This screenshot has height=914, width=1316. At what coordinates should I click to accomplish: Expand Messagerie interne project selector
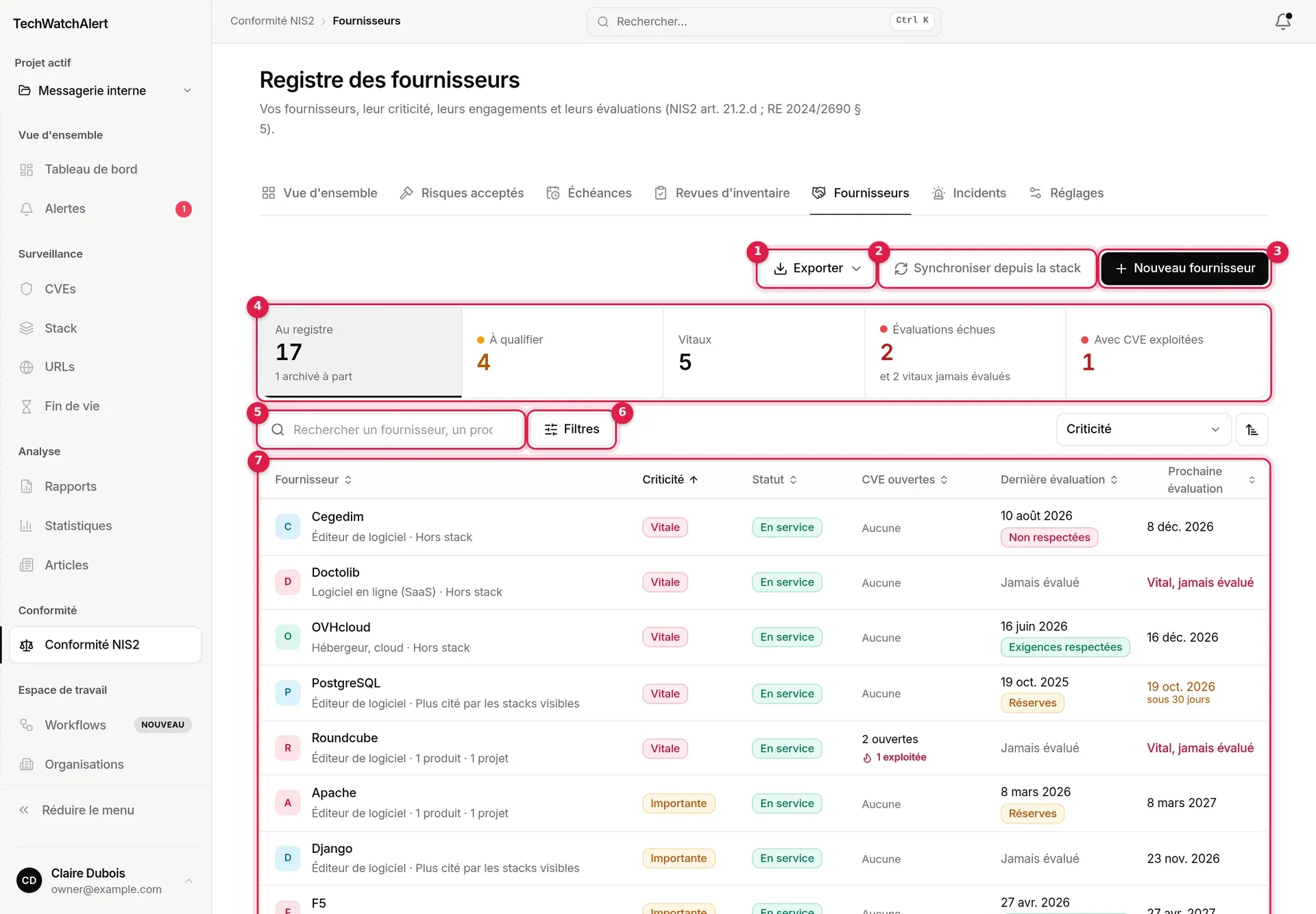[x=104, y=91]
